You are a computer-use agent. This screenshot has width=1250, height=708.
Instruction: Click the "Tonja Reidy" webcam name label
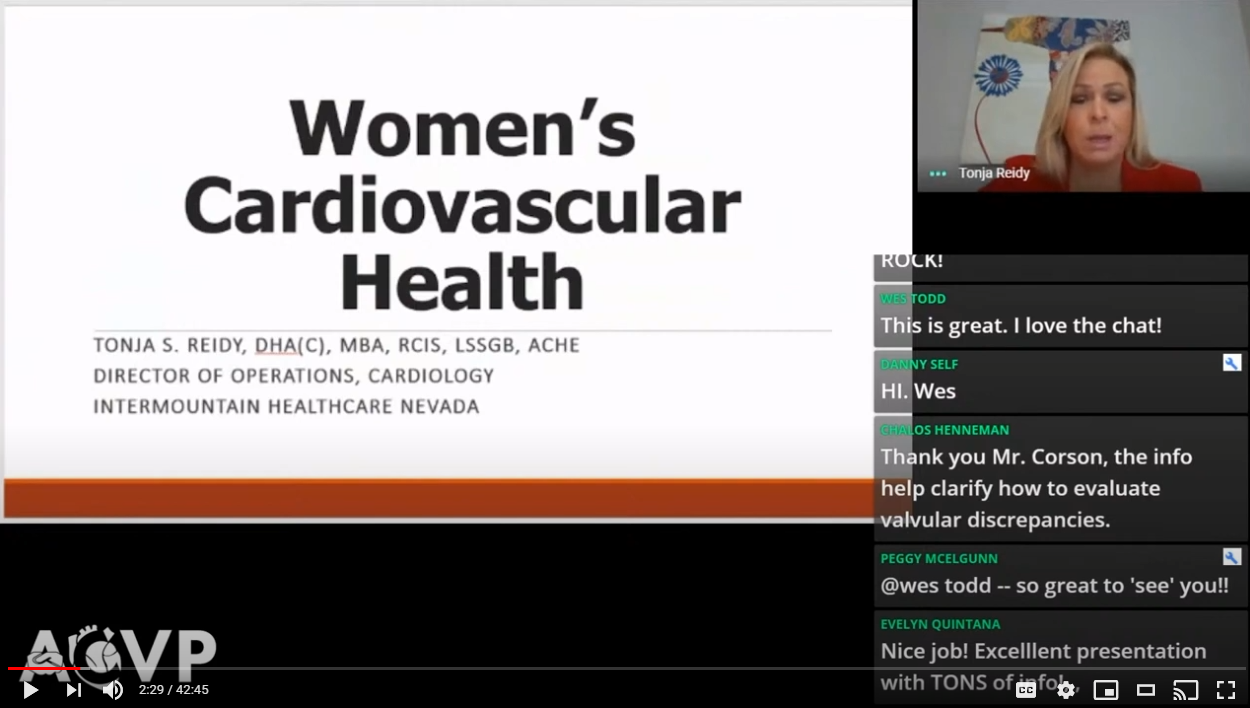click(994, 173)
